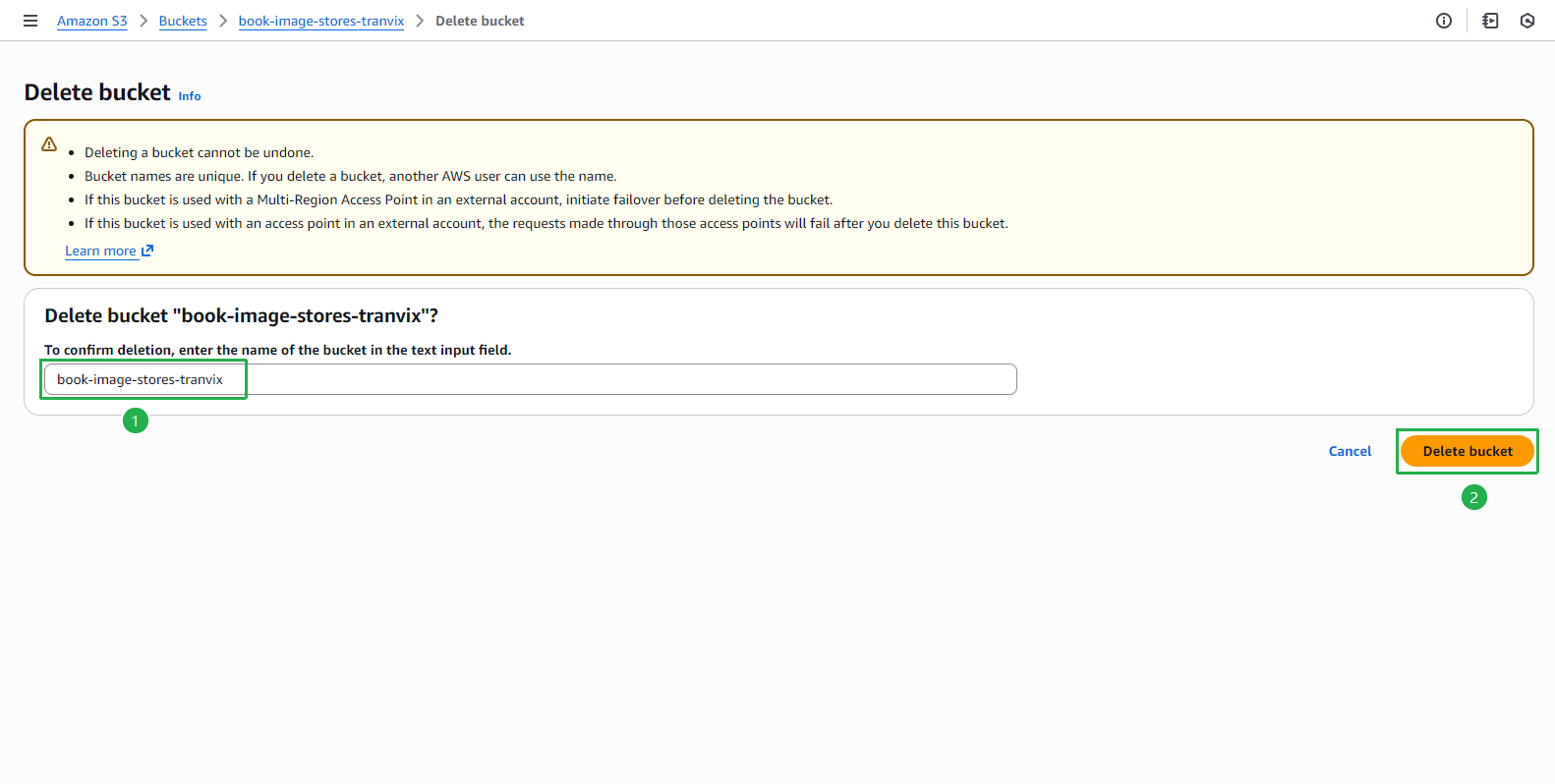Open the hamburger navigation menu

click(30, 21)
